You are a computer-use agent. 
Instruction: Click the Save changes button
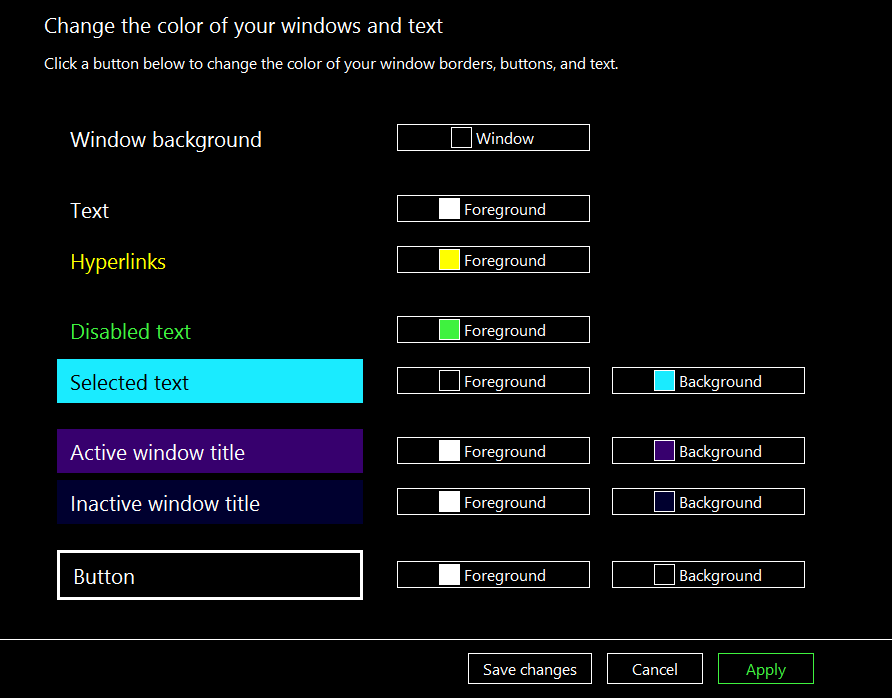click(x=529, y=669)
